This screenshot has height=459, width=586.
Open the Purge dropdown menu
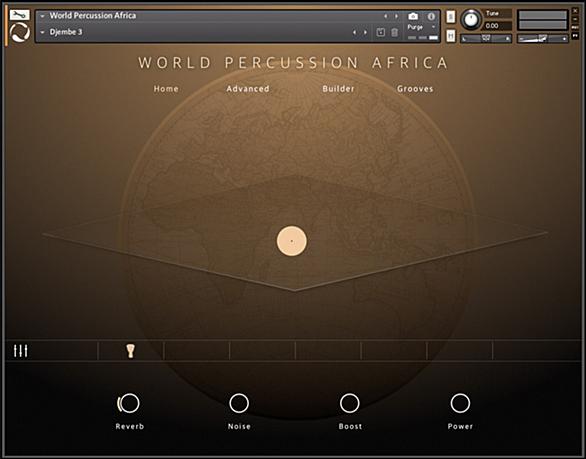coord(422,27)
